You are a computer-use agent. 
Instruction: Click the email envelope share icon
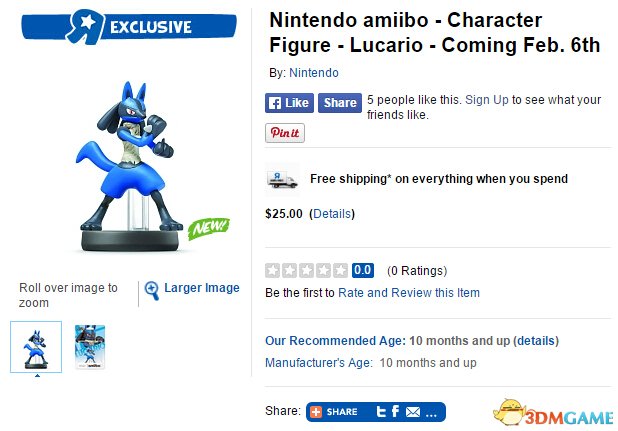tap(413, 411)
